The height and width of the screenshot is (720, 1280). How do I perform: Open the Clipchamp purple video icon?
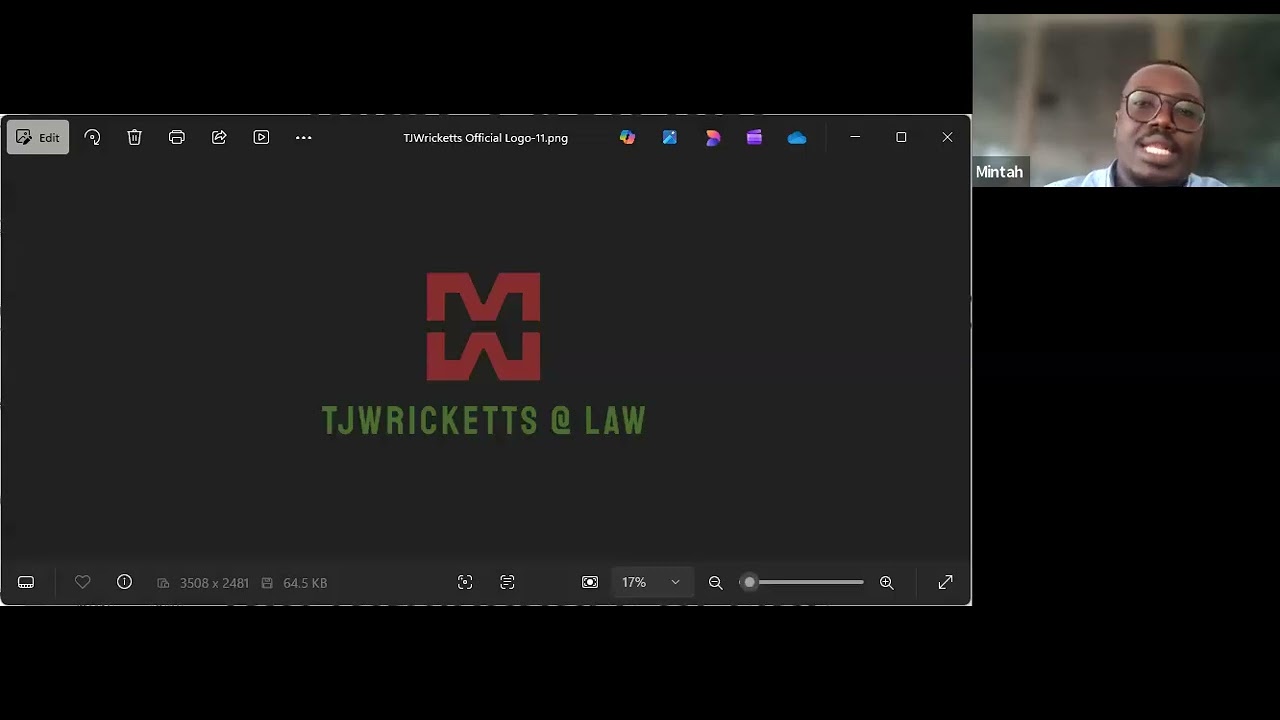[x=754, y=137]
